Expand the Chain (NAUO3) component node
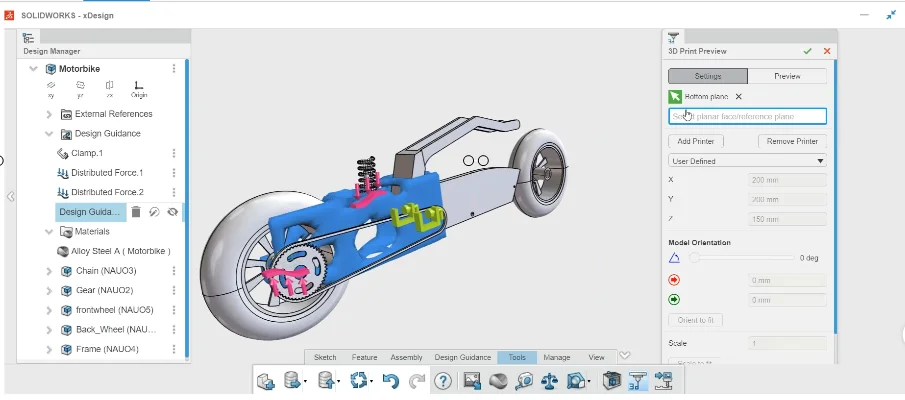 (49, 271)
